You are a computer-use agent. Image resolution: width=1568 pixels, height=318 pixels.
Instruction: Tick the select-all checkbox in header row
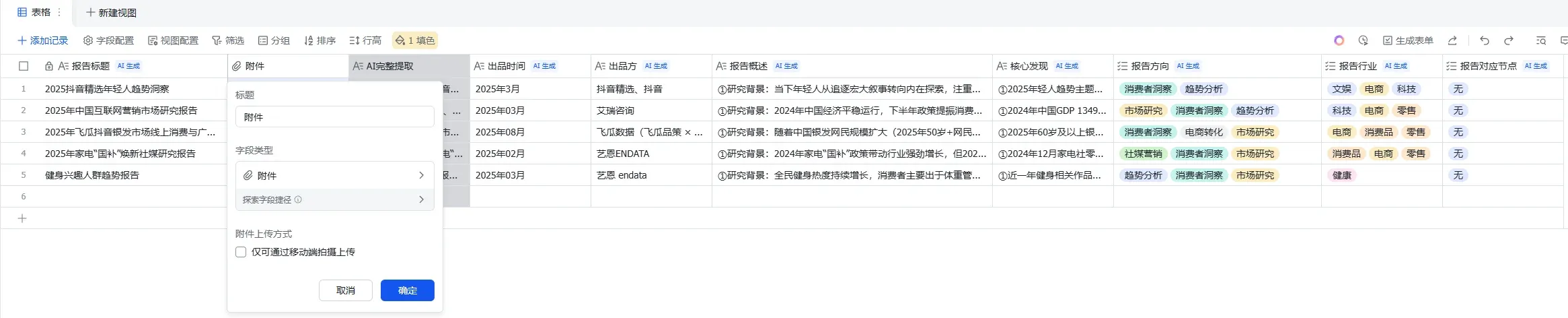(24, 66)
